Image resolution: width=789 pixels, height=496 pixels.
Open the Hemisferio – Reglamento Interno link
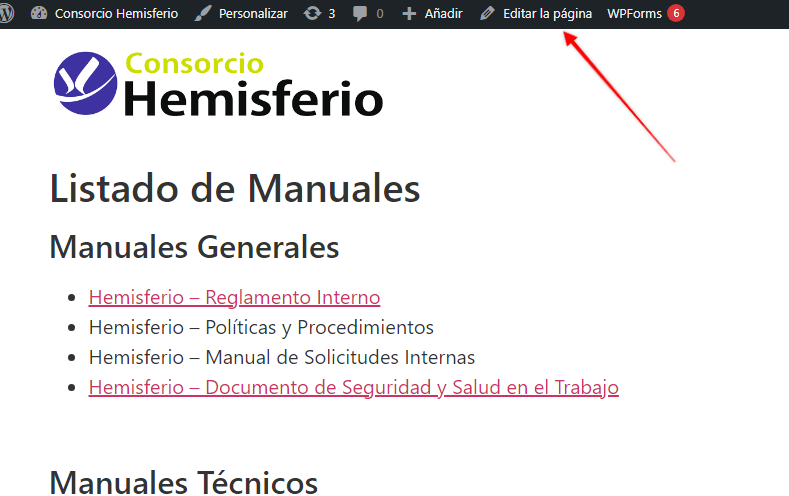pyautogui.click(x=234, y=297)
